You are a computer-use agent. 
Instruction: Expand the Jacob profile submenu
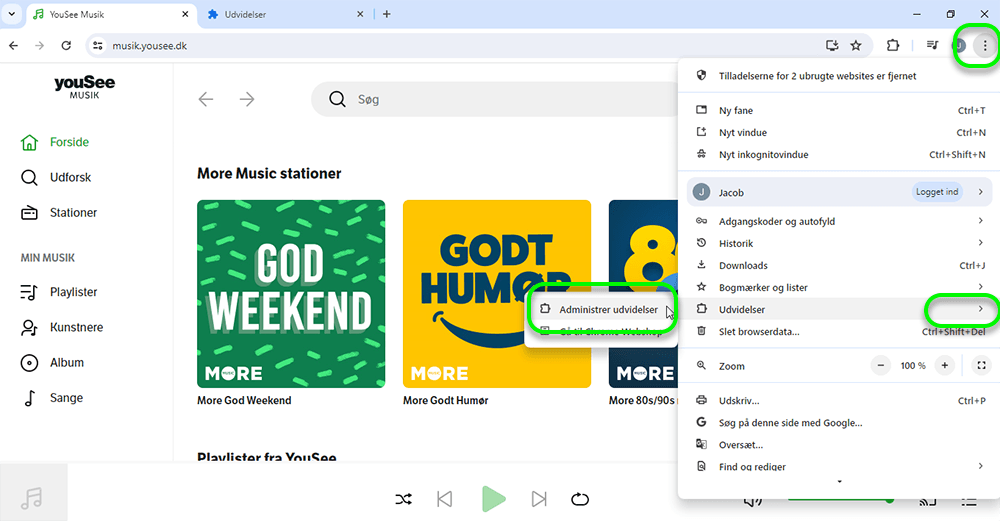tap(980, 192)
